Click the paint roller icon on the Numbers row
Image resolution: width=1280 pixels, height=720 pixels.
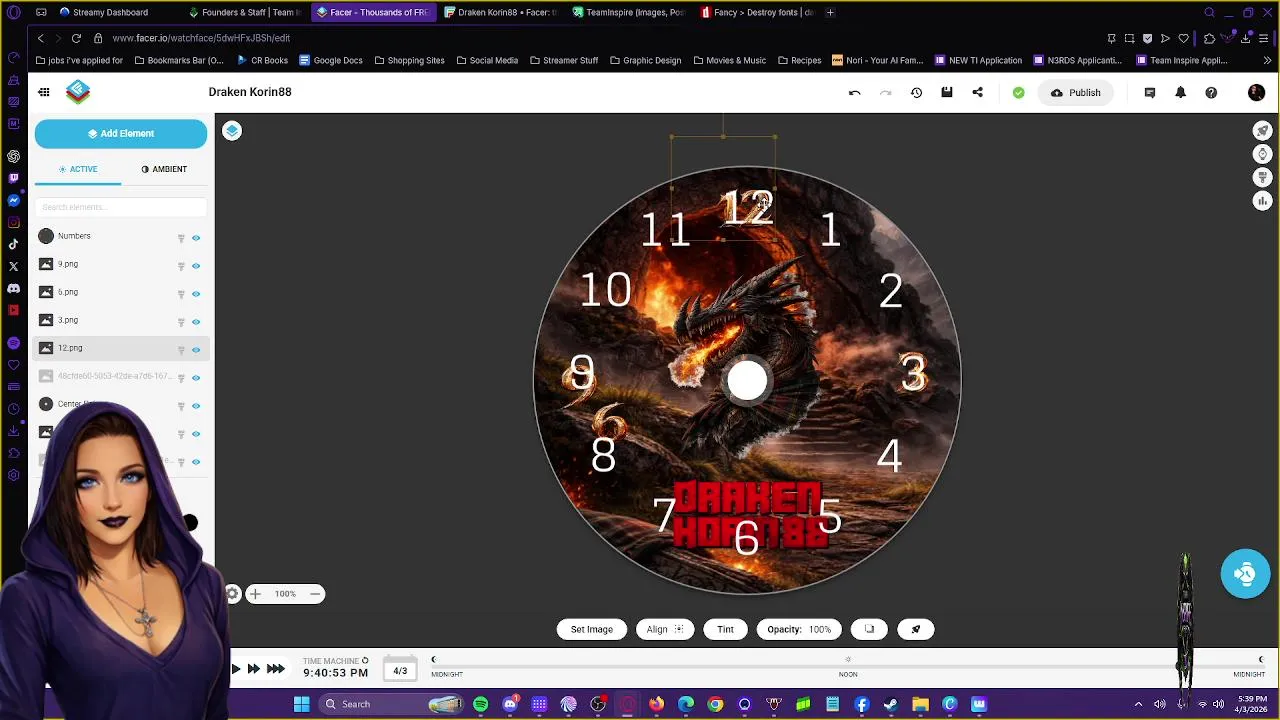(181, 238)
